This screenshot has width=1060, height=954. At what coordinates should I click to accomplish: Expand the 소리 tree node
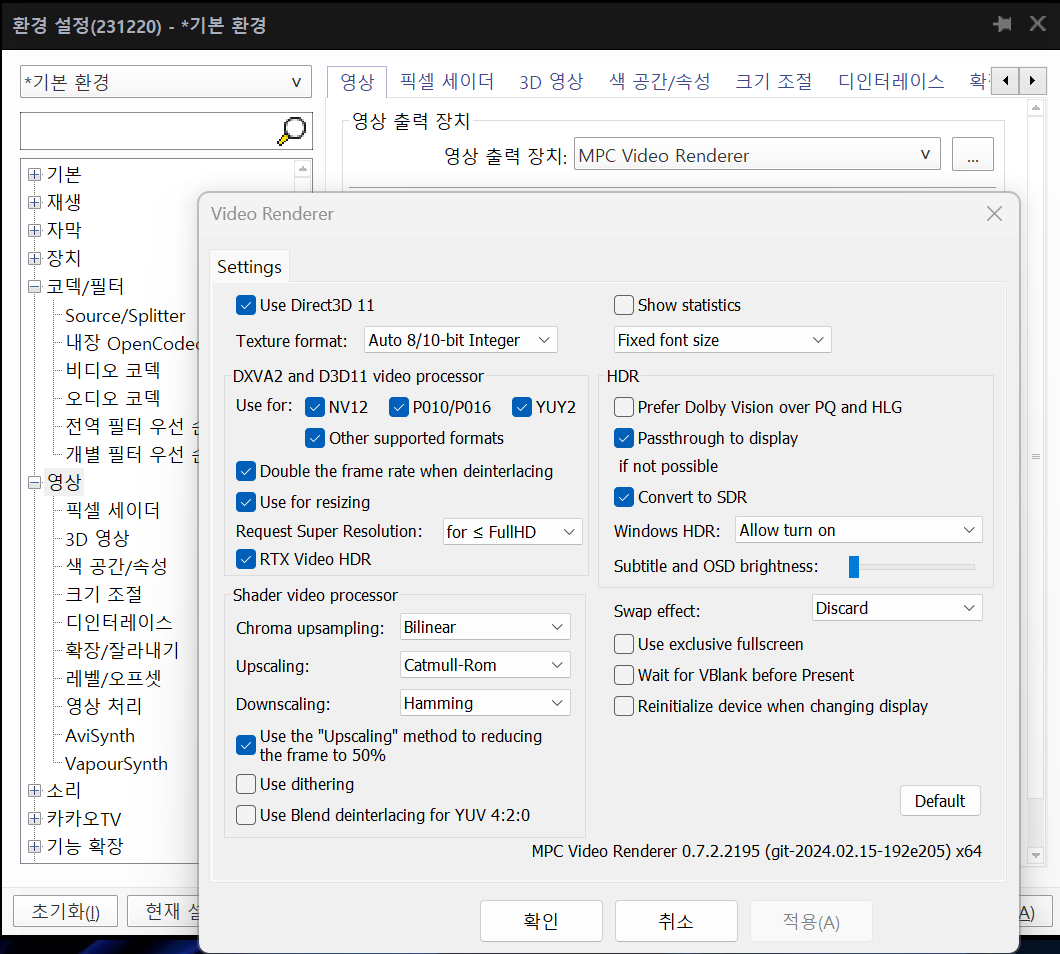pyautogui.click(x=34, y=790)
